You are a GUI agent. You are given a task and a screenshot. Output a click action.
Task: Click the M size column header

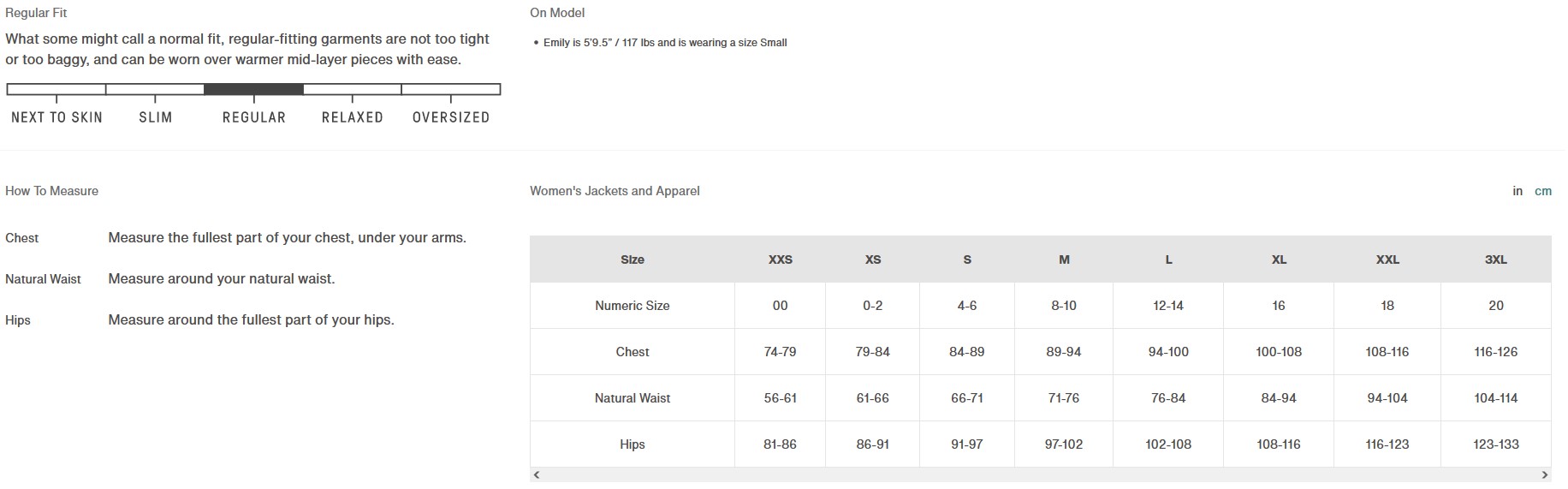pyautogui.click(x=1064, y=259)
